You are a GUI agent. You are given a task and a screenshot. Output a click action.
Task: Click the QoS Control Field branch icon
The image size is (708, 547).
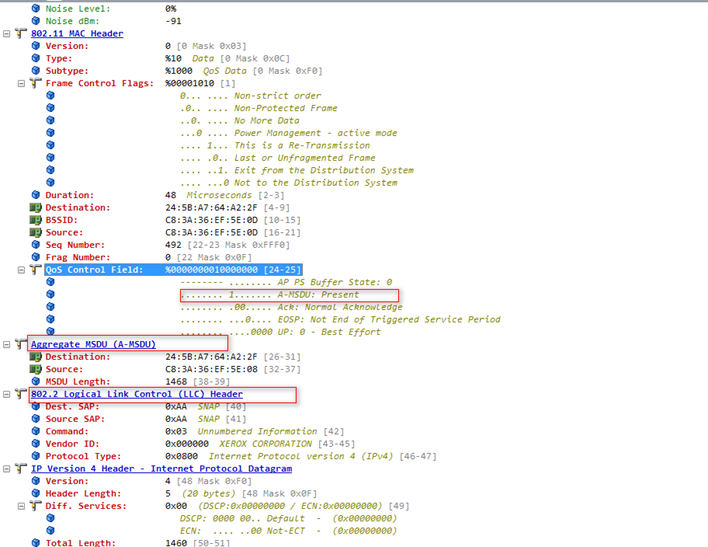click(x=36, y=270)
